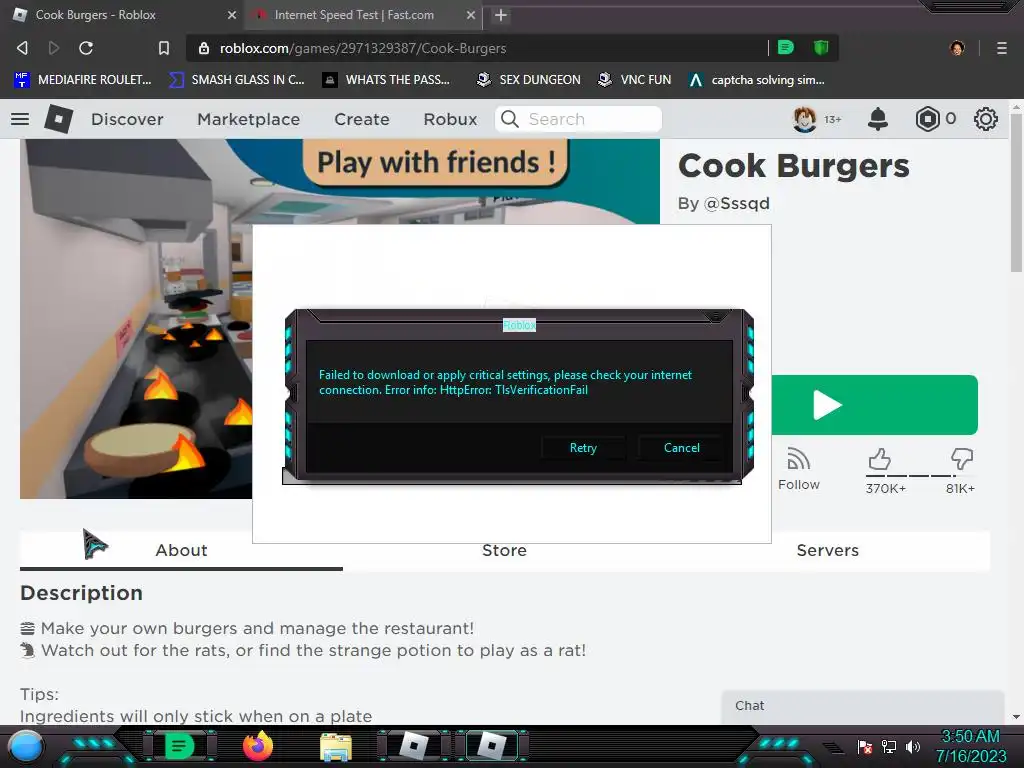This screenshot has height=768, width=1024.
Task: Open the browser profile avatar
Action: coord(957,48)
